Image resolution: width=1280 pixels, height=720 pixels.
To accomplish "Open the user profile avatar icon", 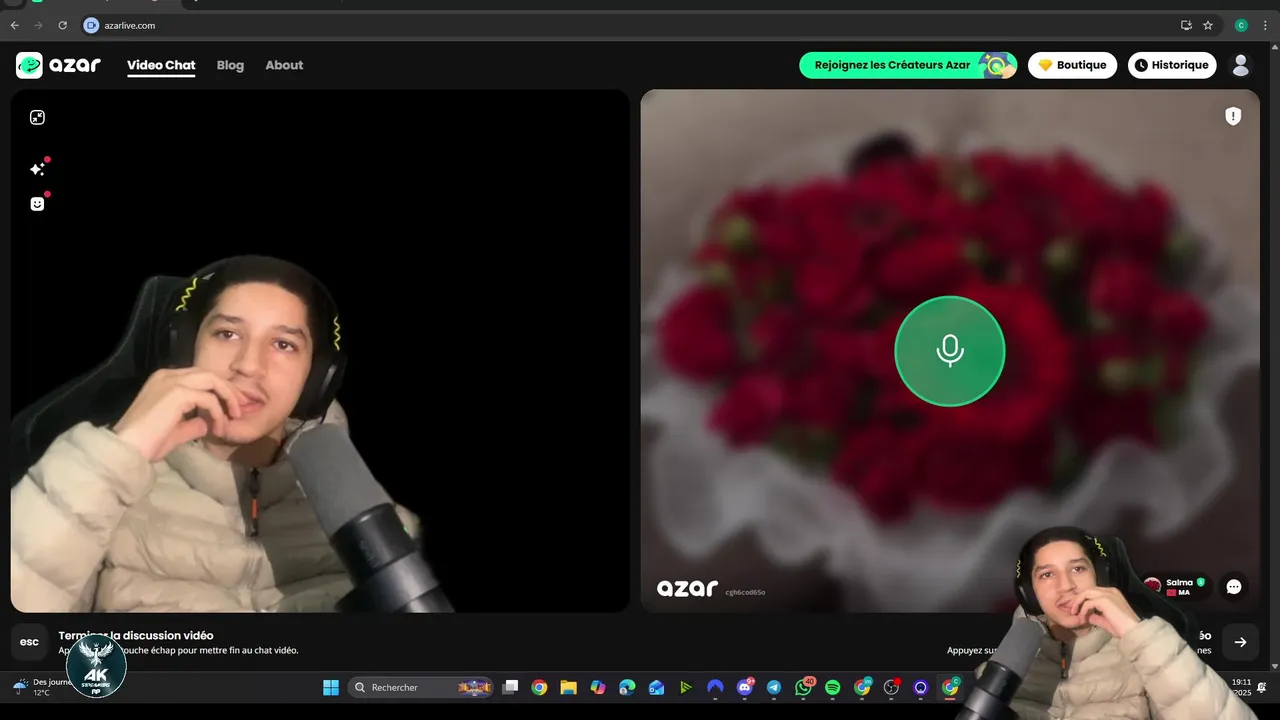I will point(1241,65).
